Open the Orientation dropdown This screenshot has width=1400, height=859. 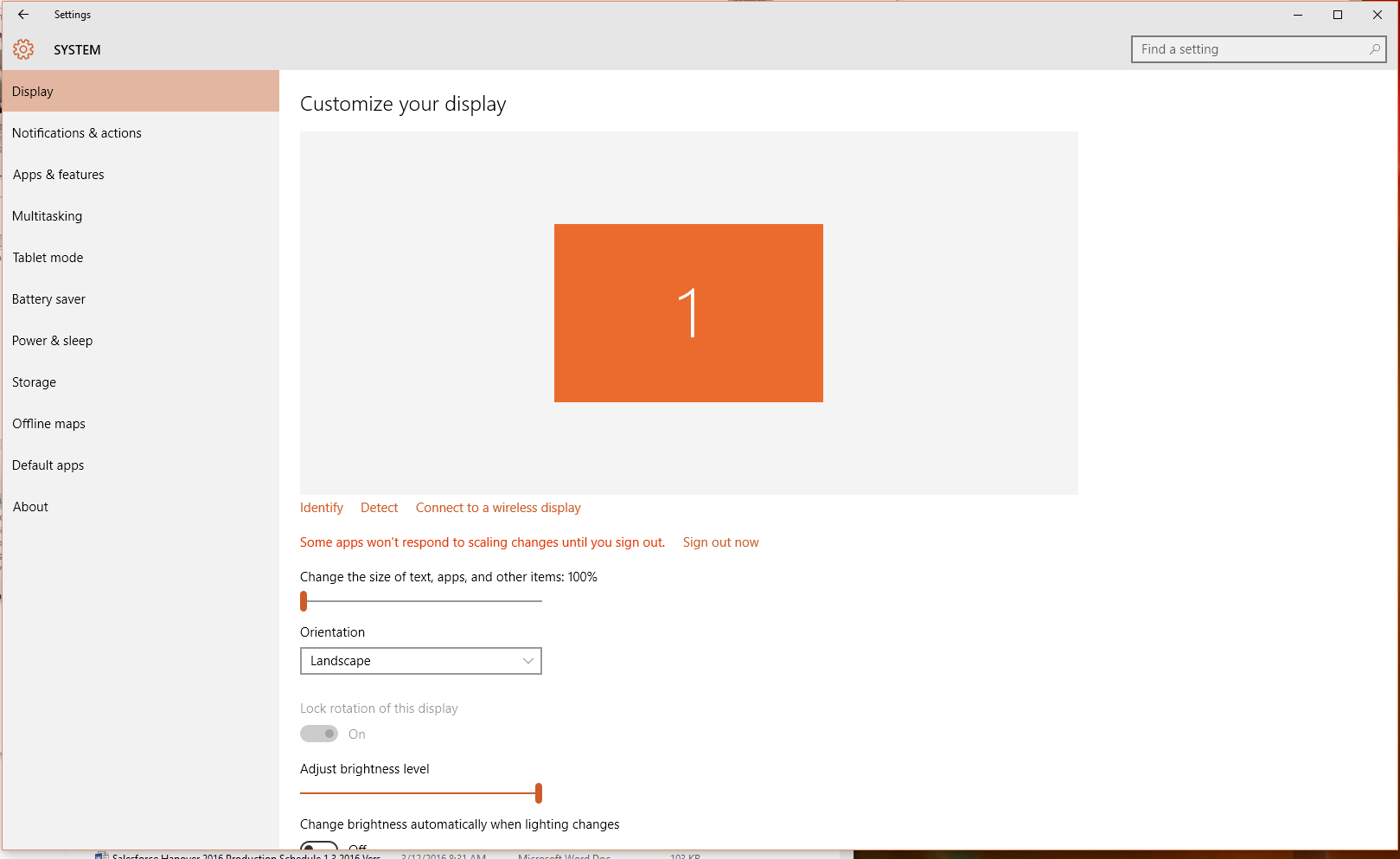tap(420, 661)
